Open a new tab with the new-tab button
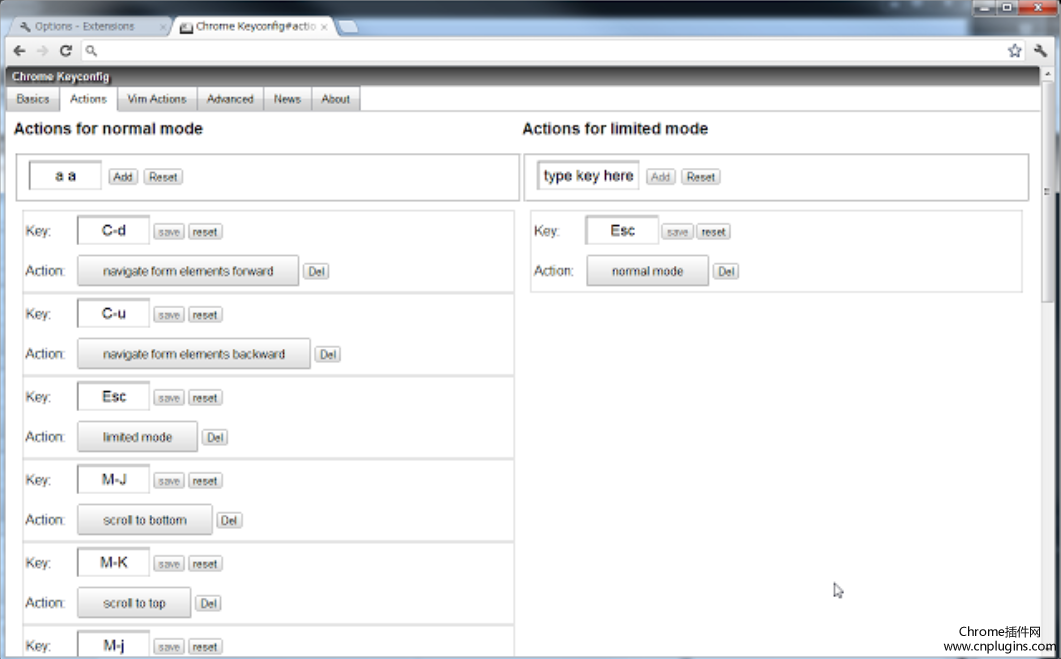 [348, 26]
